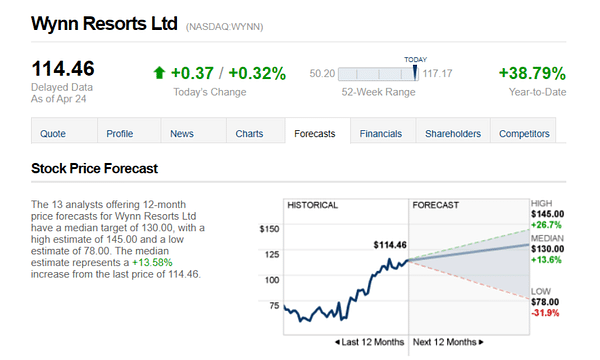Screen dimensions: 600x360
Task: Click the +38.79% Year-to-Date figure
Action: (532, 73)
